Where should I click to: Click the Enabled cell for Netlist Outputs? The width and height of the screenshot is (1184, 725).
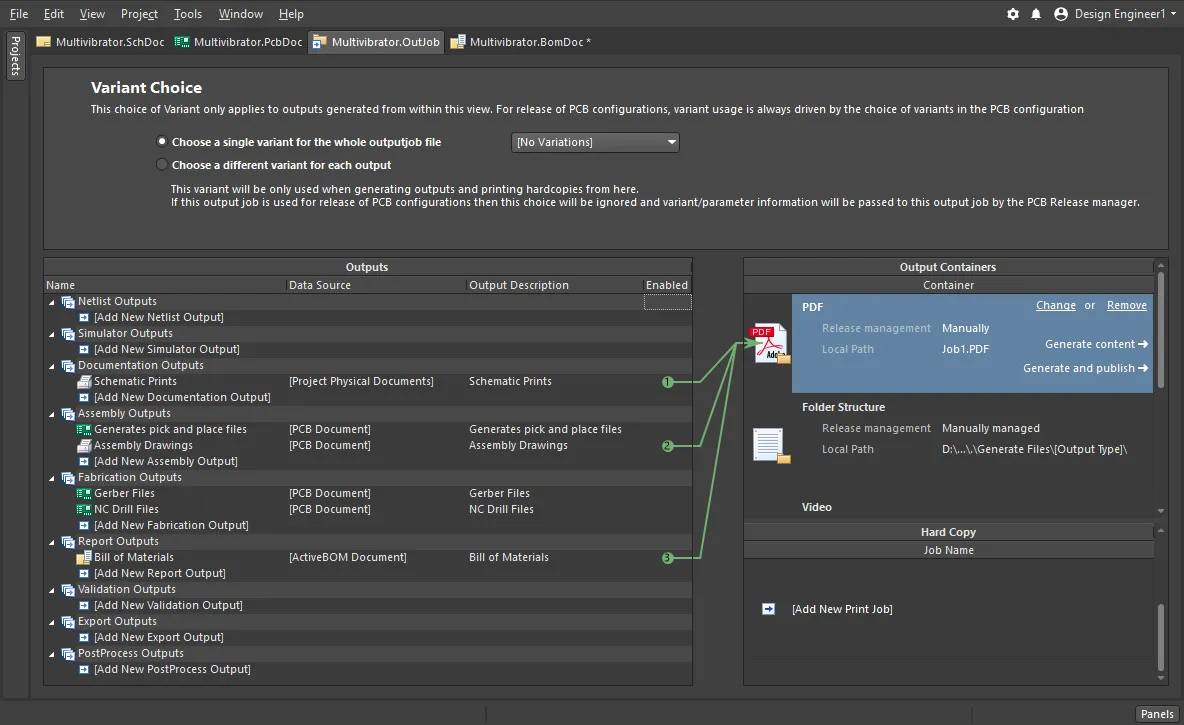tap(668, 302)
